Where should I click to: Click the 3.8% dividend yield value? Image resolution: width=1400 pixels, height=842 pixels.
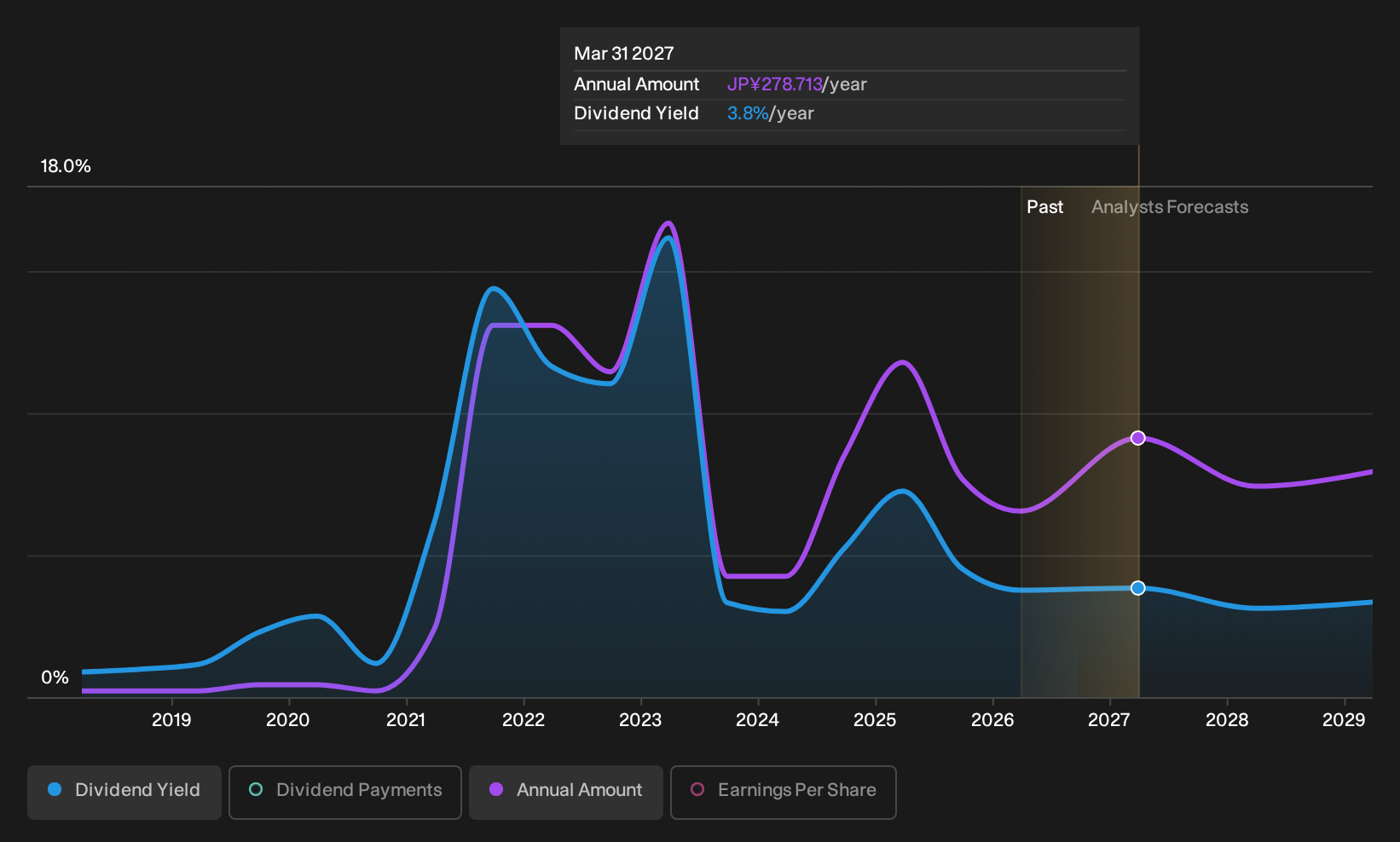coord(748,113)
